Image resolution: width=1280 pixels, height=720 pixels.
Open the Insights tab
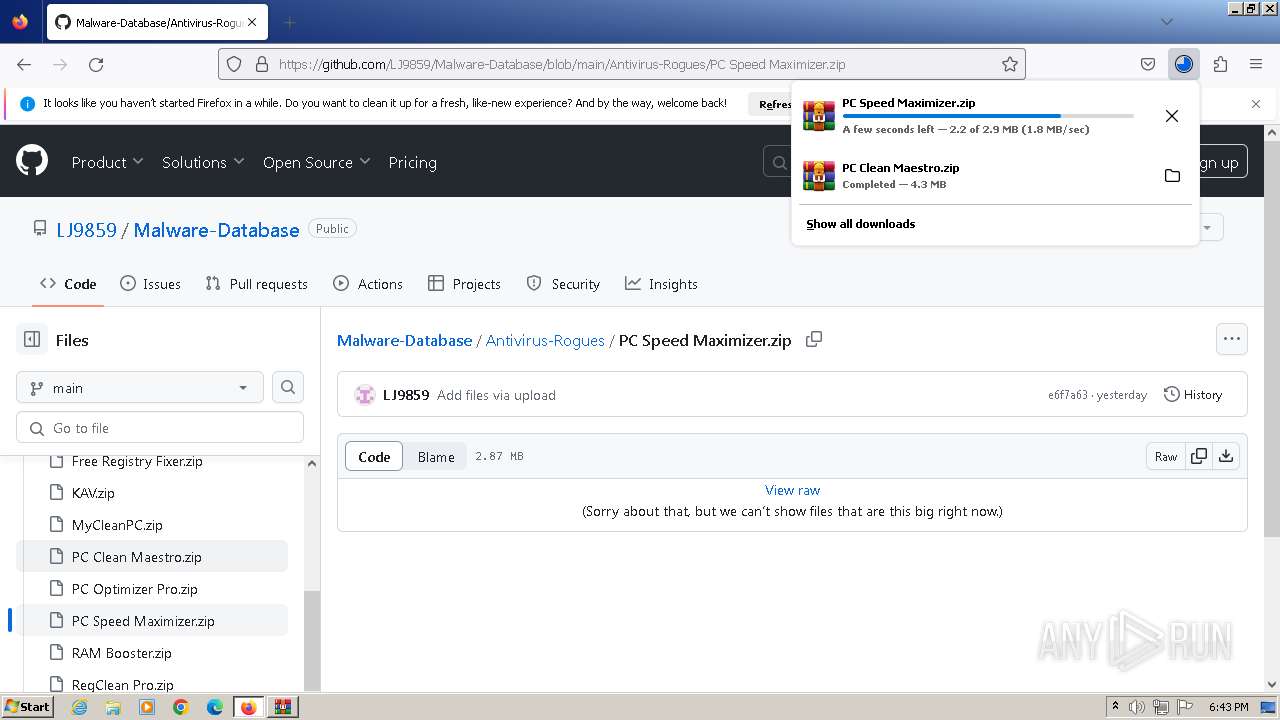pos(661,284)
